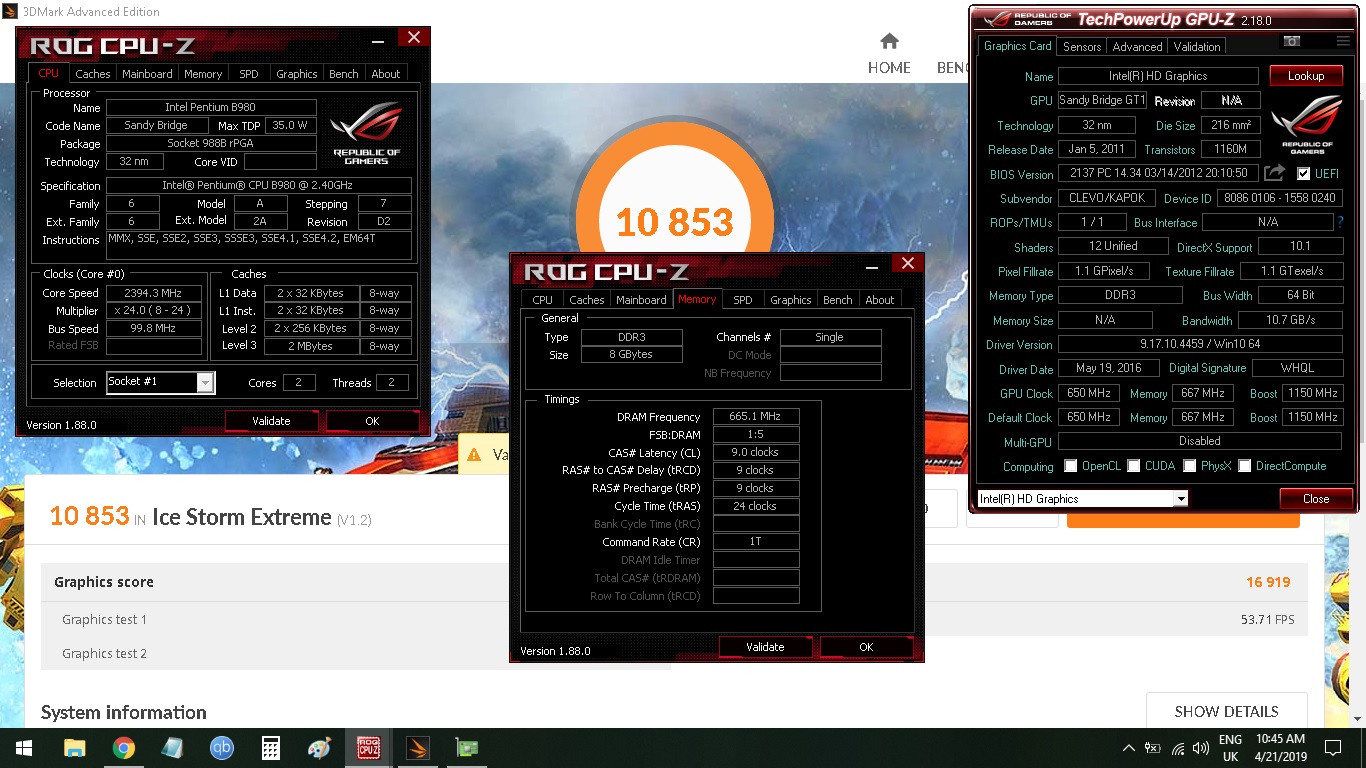The image size is (1366, 768).
Task: Open the About tab in the CPU window
Action: (386, 73)
